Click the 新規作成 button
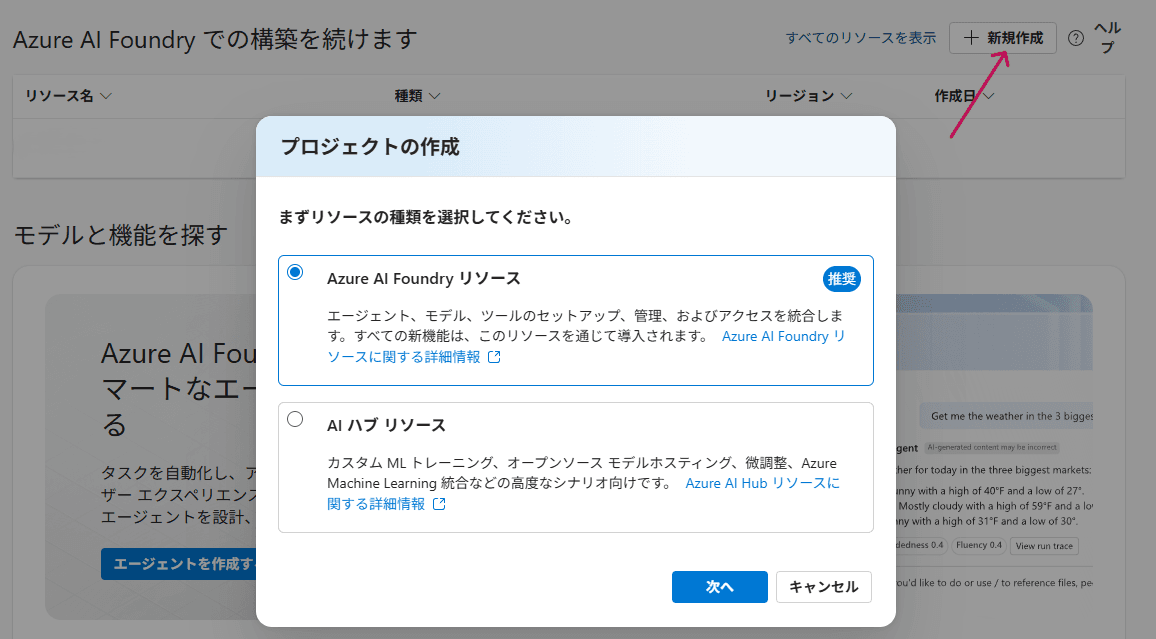This screenshot has width=1156, height=639. [x=1003, y=38]
